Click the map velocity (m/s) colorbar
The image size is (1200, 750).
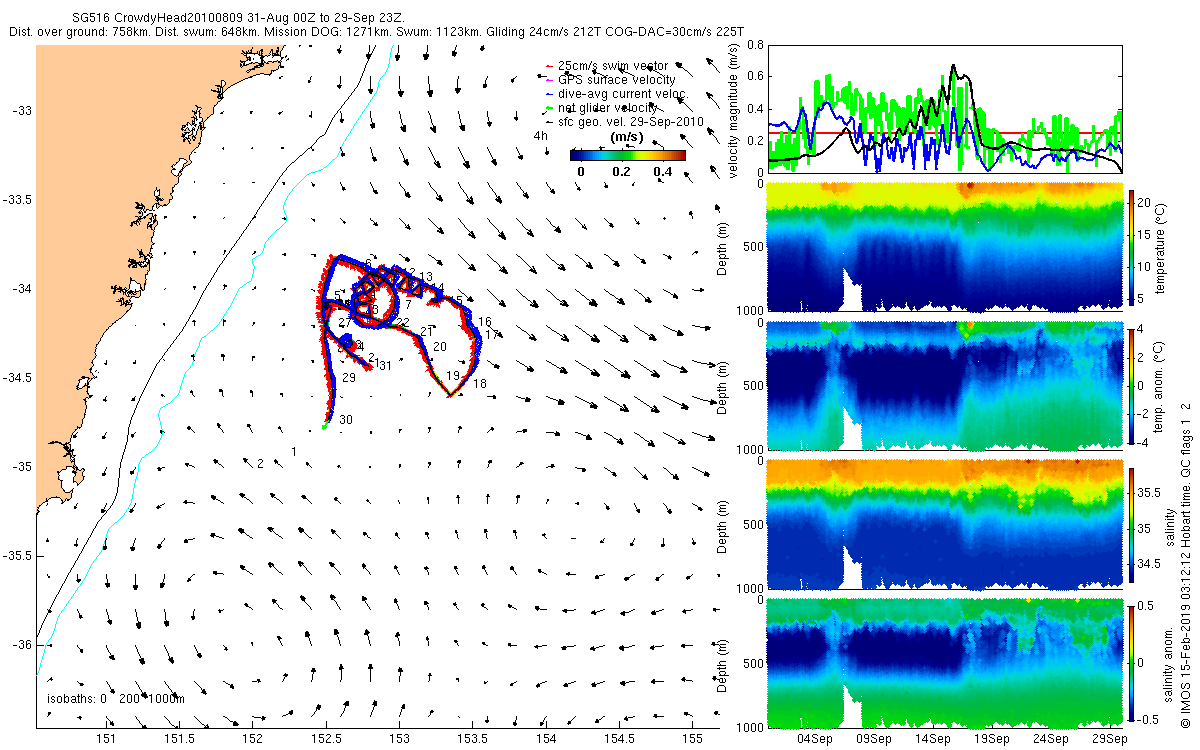tap(628, 155)
